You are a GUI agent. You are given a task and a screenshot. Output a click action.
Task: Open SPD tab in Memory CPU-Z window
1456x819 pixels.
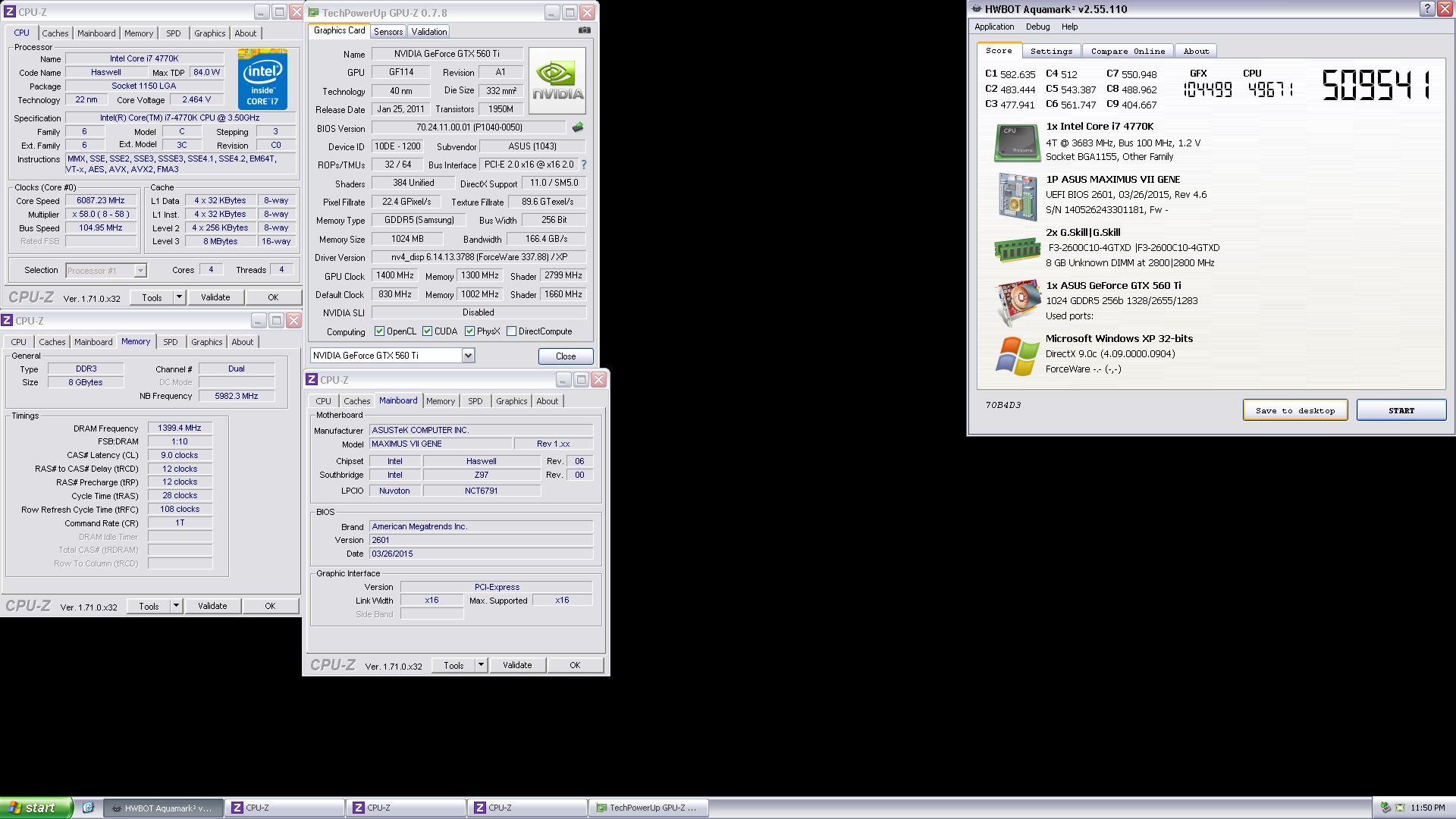click(171, 342)
